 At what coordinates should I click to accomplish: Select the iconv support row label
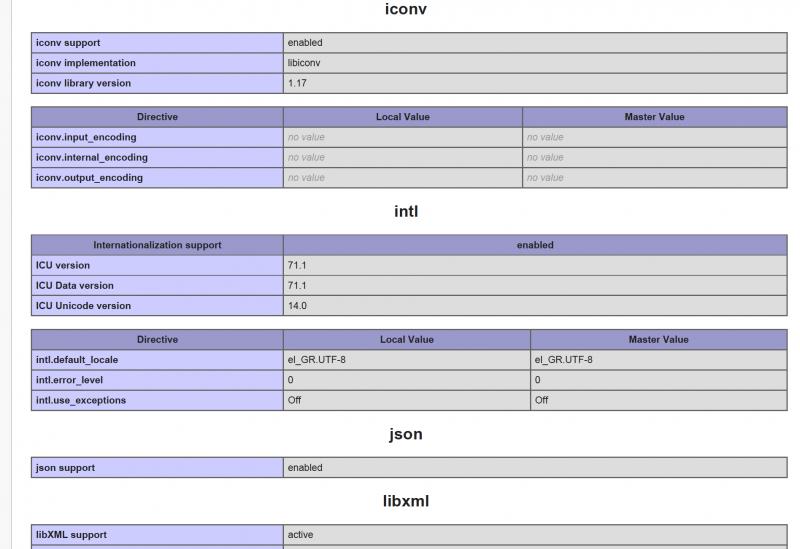coord(157,43)
